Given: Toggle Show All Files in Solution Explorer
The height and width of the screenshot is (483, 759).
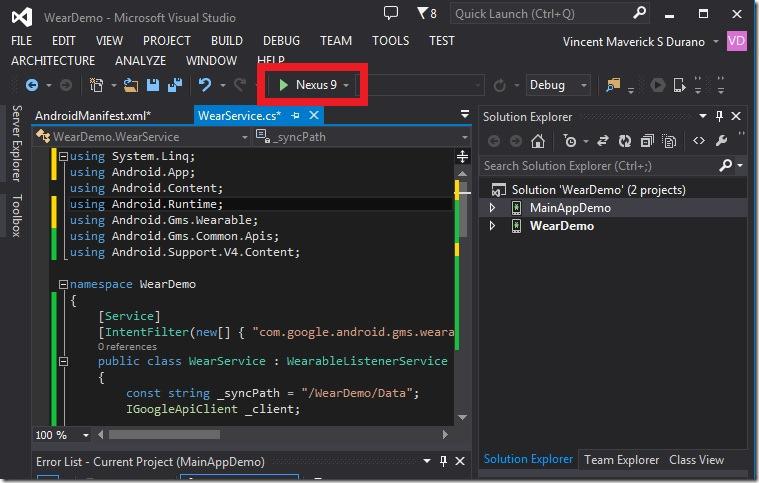Looking at the screenshot, I should tap(669, 141).
